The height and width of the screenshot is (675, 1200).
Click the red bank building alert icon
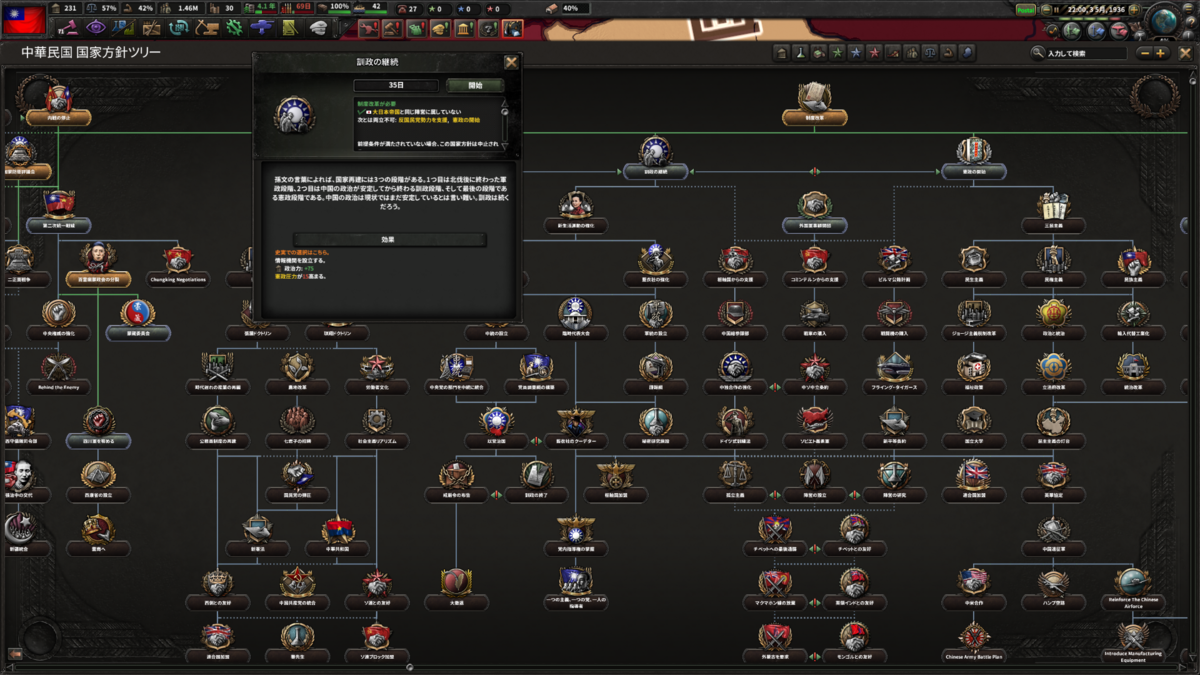coord(464,29)
